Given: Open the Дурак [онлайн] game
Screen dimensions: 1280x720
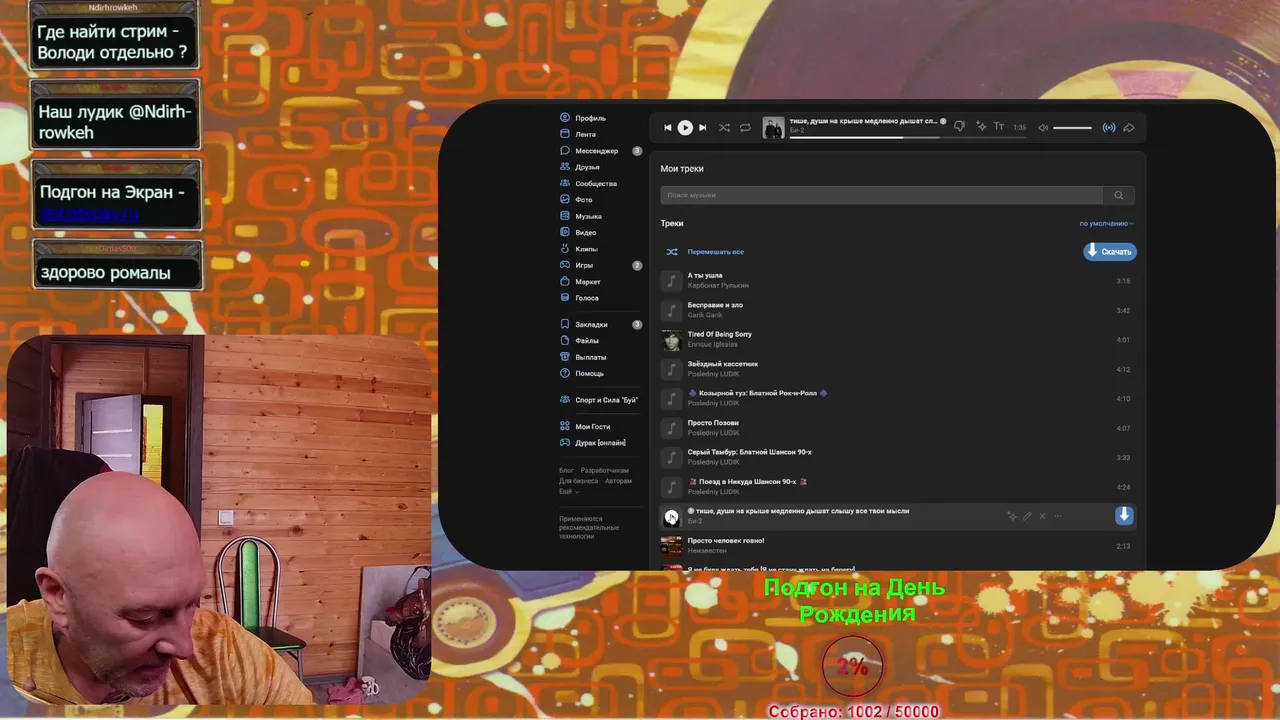Looking at the screenshot, I should coord(592,442).
